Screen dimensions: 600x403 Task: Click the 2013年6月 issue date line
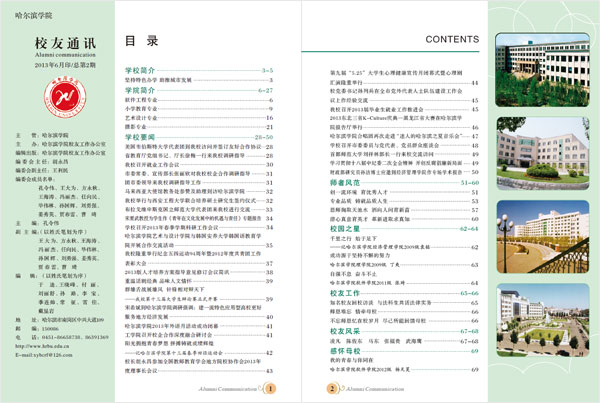pos(65,65)
